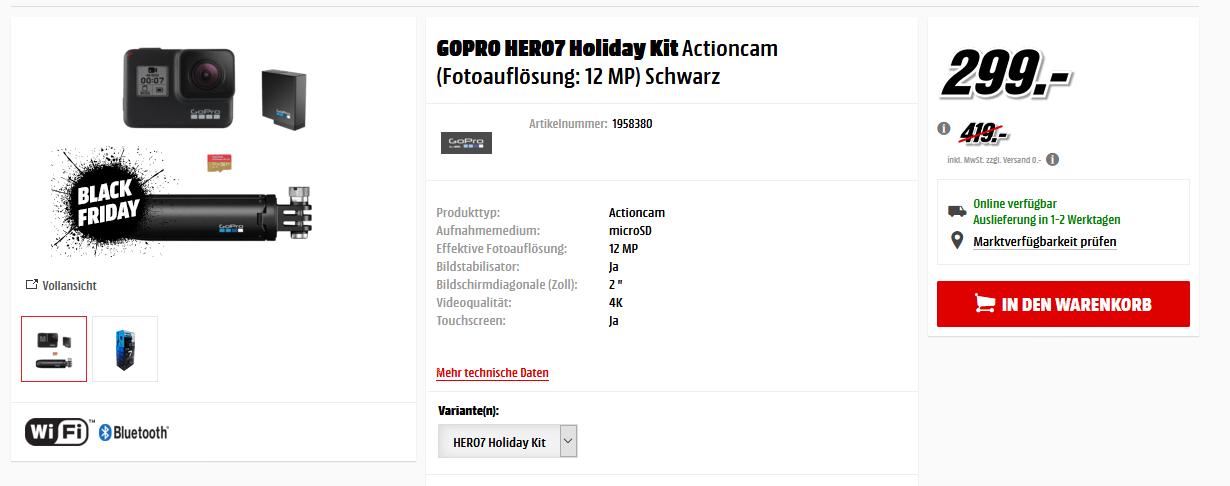Click the Vollansicht link text
The image size is (1230, 486).
point(69,286)
